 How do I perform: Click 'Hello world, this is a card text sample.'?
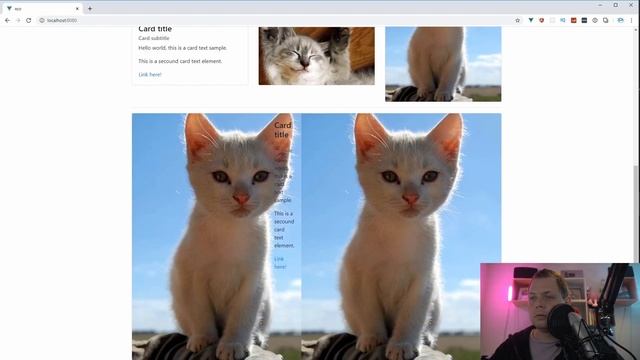tap(182, 48)
